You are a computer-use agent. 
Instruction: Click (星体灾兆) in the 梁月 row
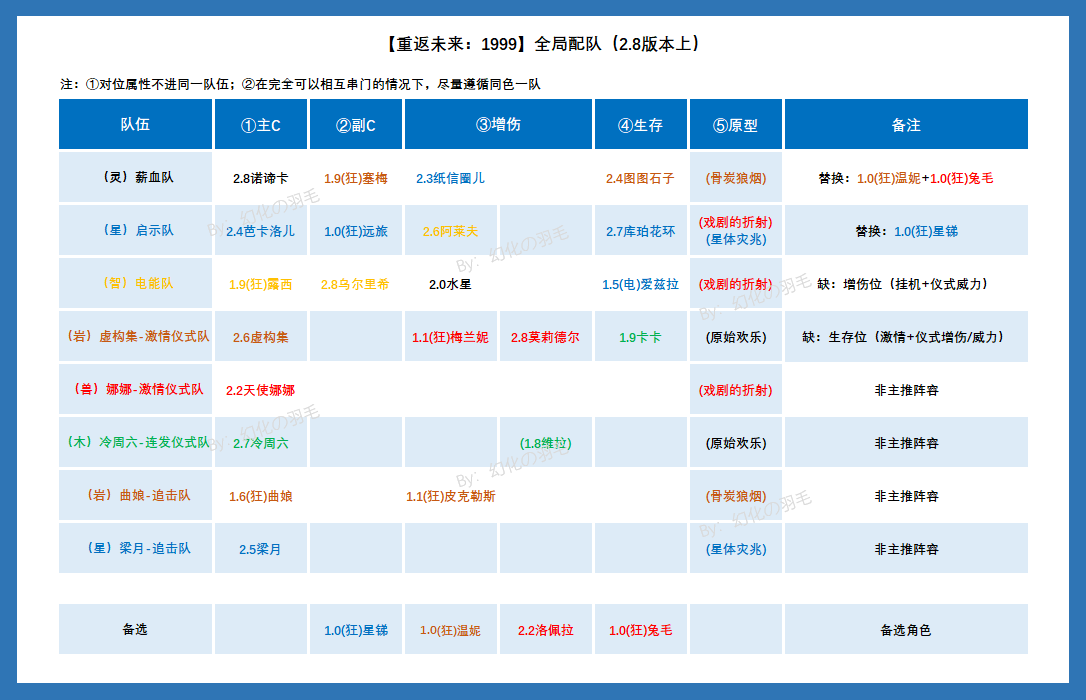pyautogui.click(x=736, y=549)
